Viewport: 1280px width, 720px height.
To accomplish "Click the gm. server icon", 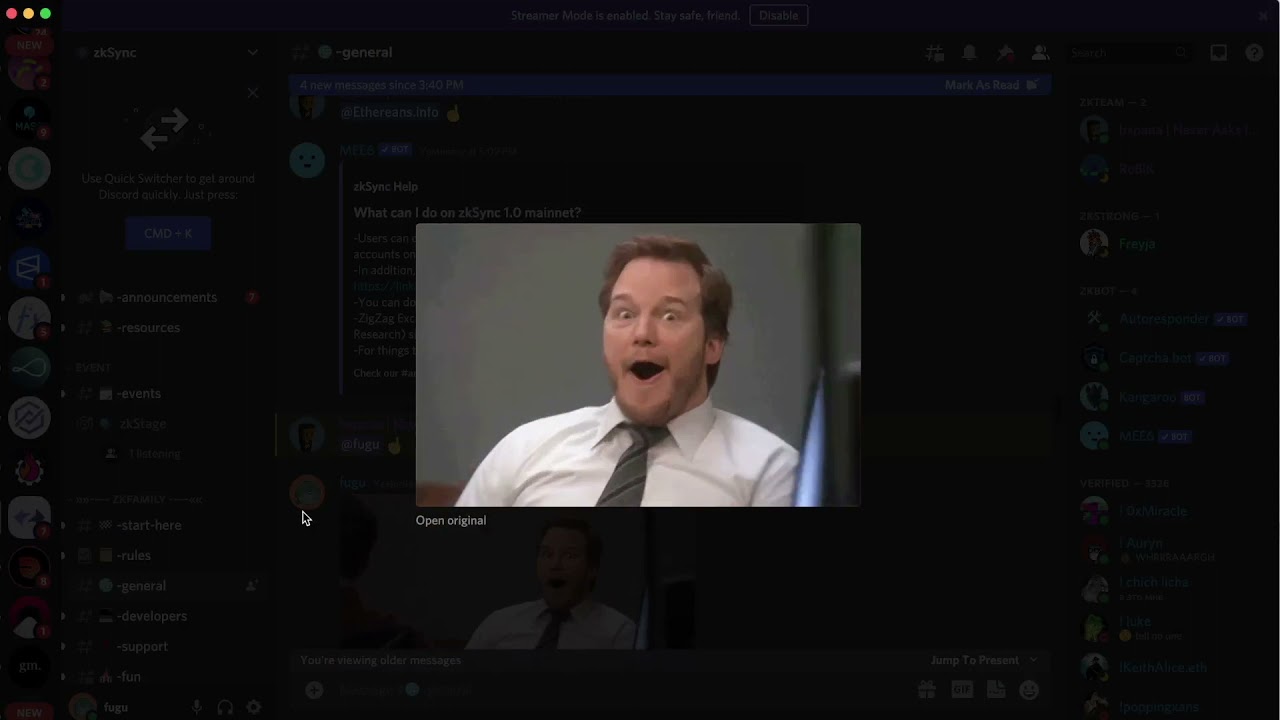I will tap(29, 666).
